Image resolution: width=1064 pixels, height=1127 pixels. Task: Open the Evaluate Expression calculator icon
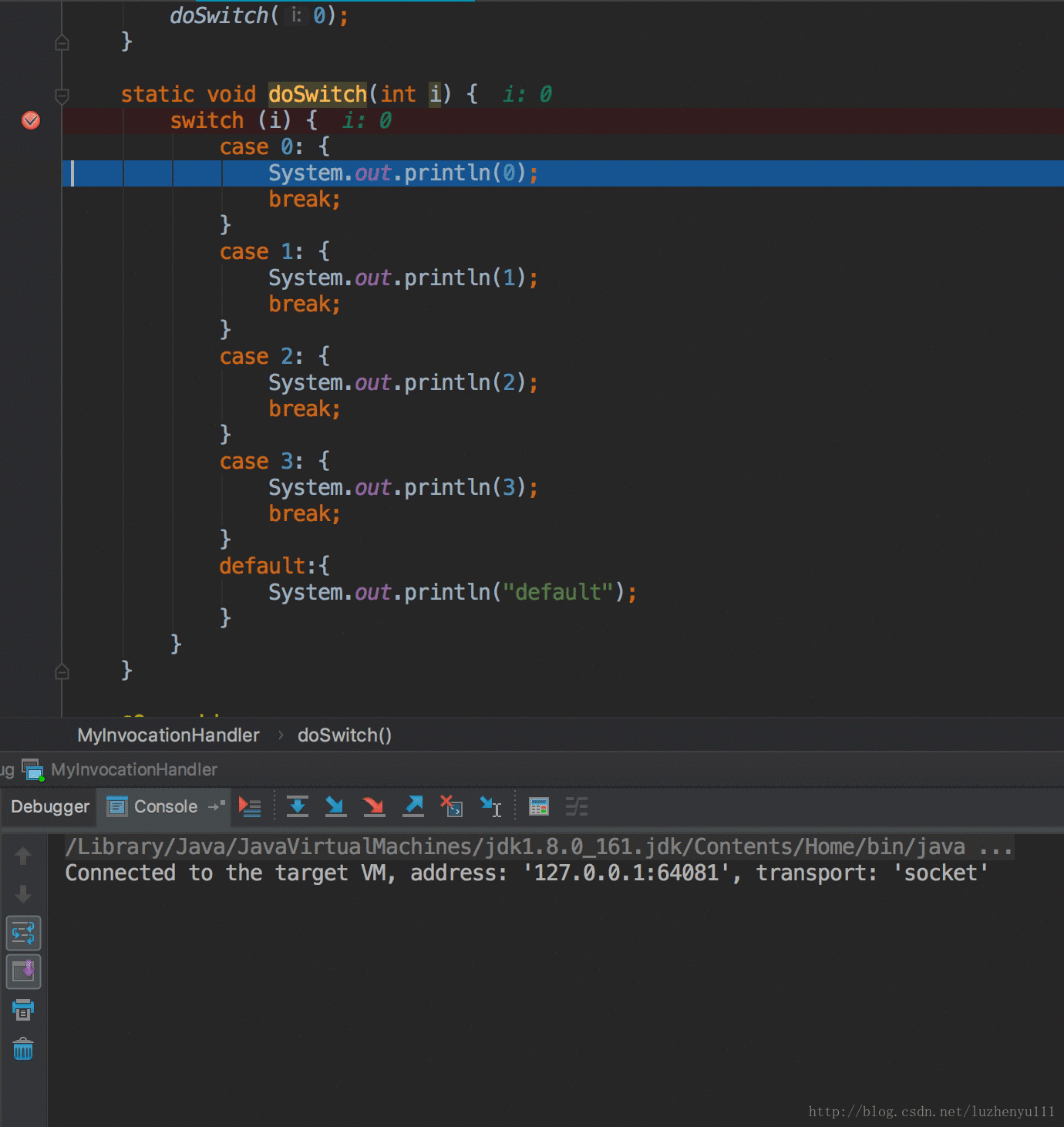538,807
